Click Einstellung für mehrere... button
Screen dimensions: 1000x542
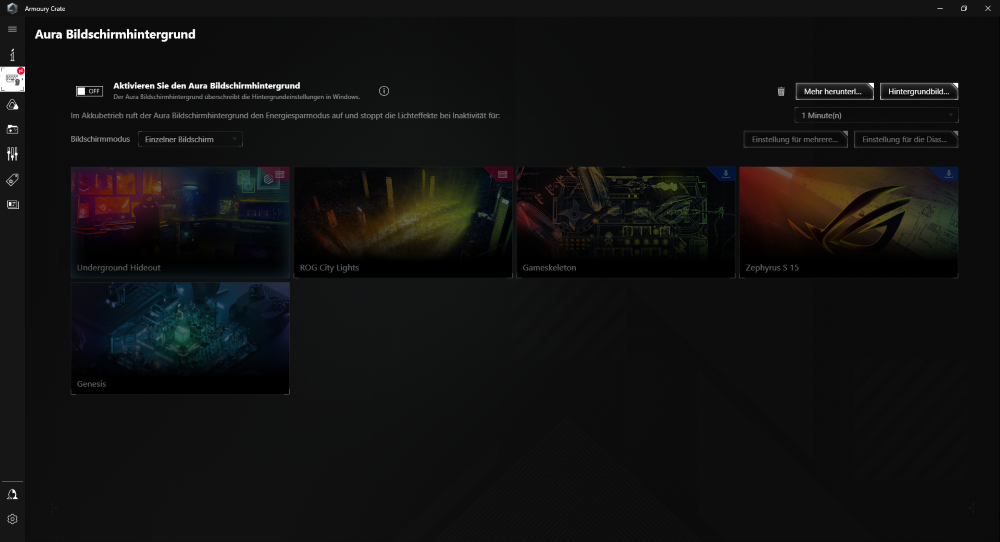tap(795, 139)
